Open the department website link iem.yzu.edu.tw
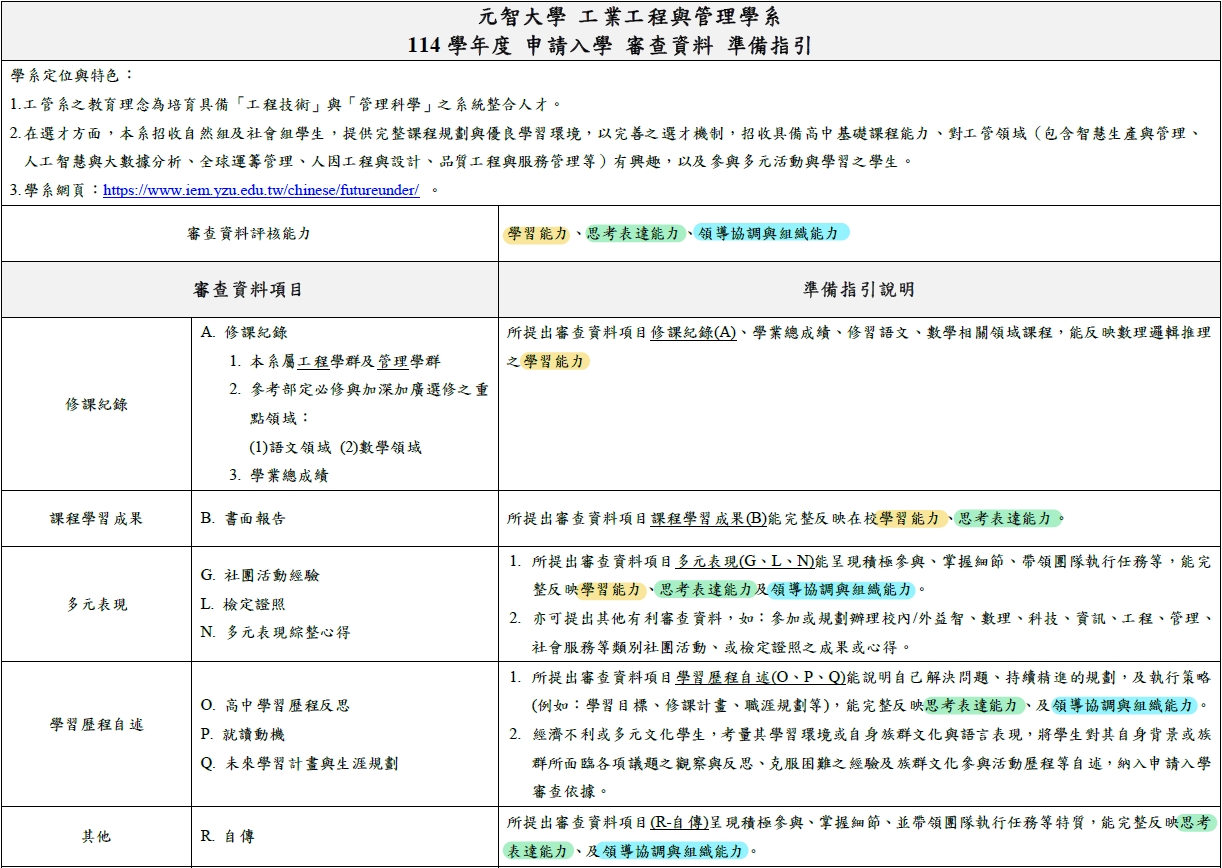Screen dimensions: 1222x868 click(x=261, y=190)
